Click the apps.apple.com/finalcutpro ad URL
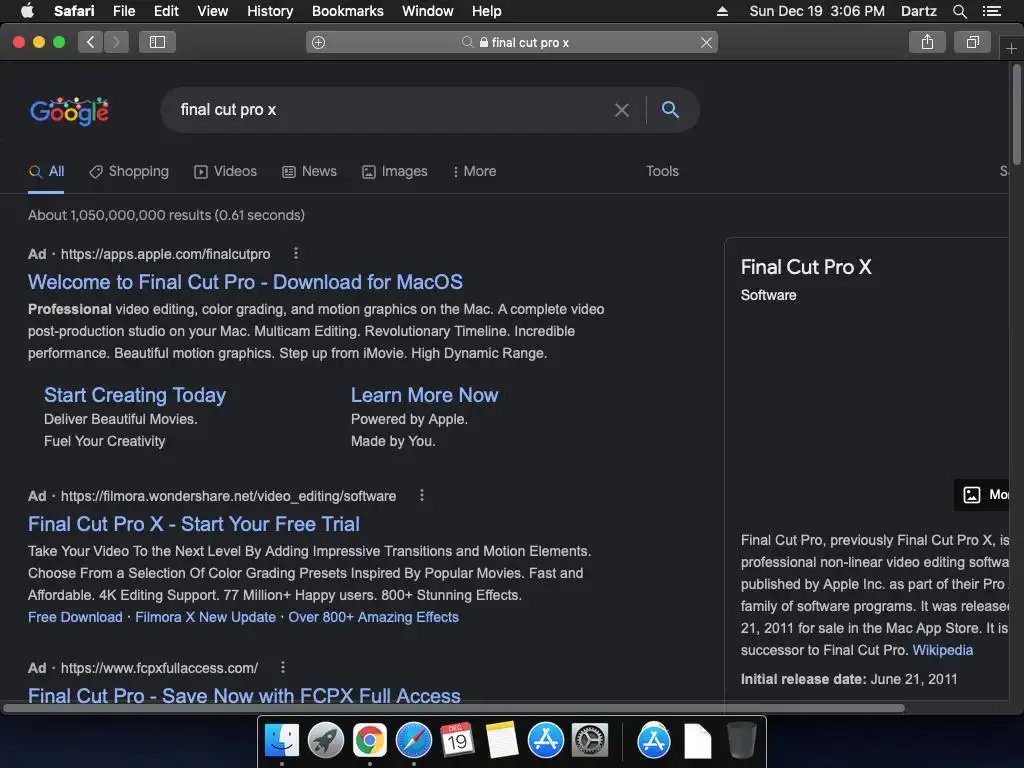The height and width of the screenshot is (768, 1024). (165, 254)
